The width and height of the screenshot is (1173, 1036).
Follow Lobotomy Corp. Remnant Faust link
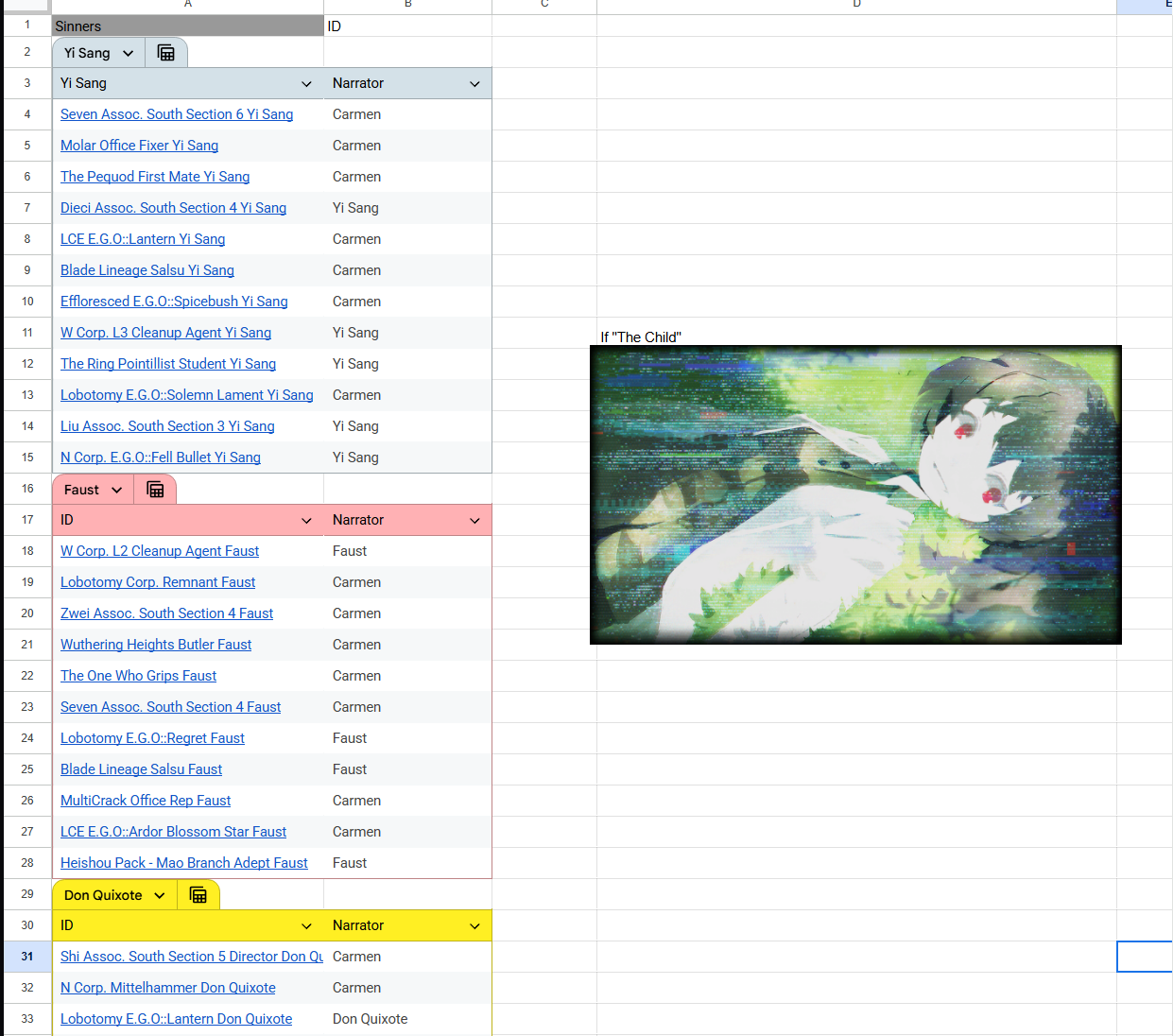158,582
